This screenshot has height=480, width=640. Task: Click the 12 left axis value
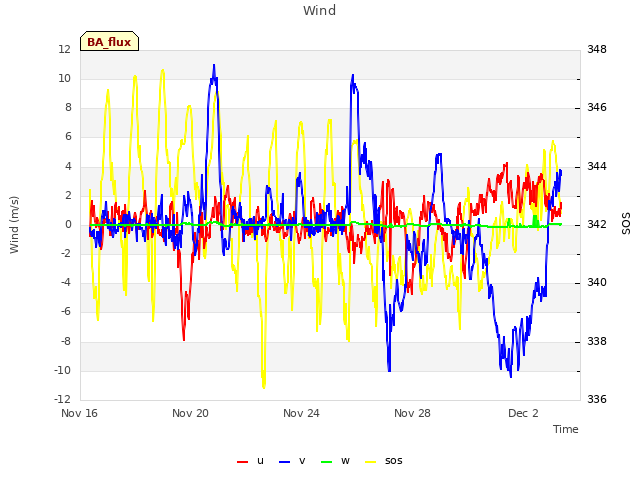pos(65,49)
